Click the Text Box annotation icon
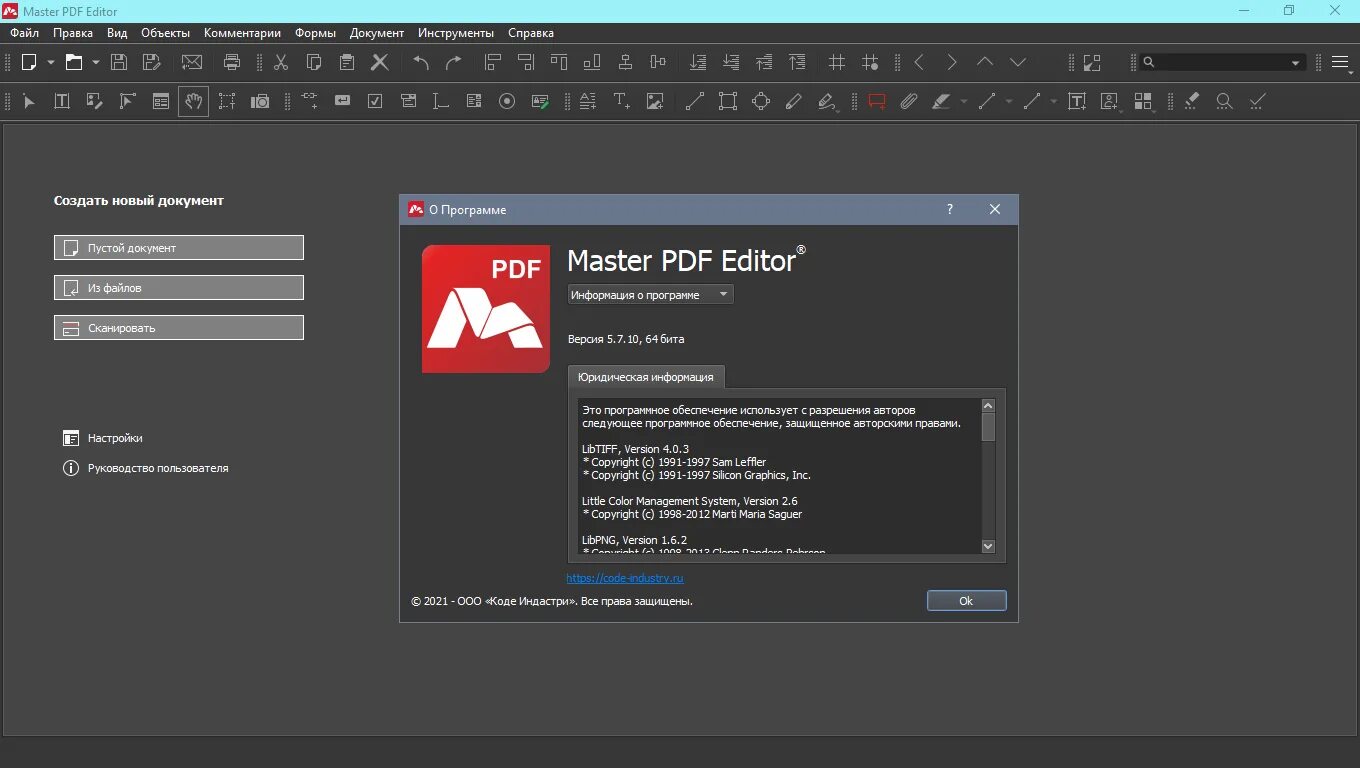The width and height of the screenshot is (1360, 768). pos(1077,101)
